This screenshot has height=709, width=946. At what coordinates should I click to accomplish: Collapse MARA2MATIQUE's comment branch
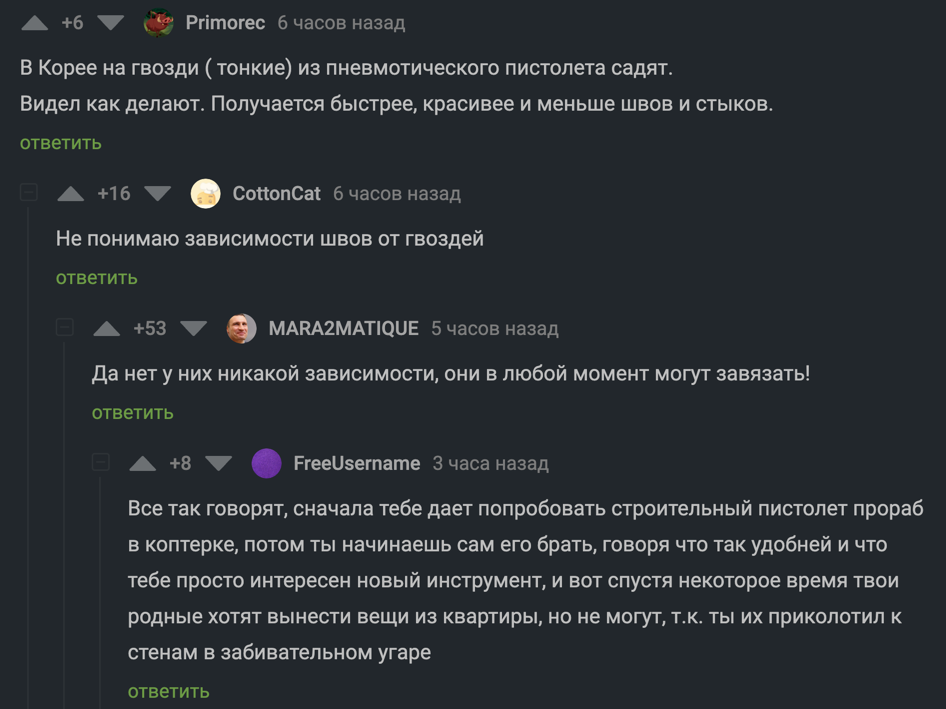point(65,327)
